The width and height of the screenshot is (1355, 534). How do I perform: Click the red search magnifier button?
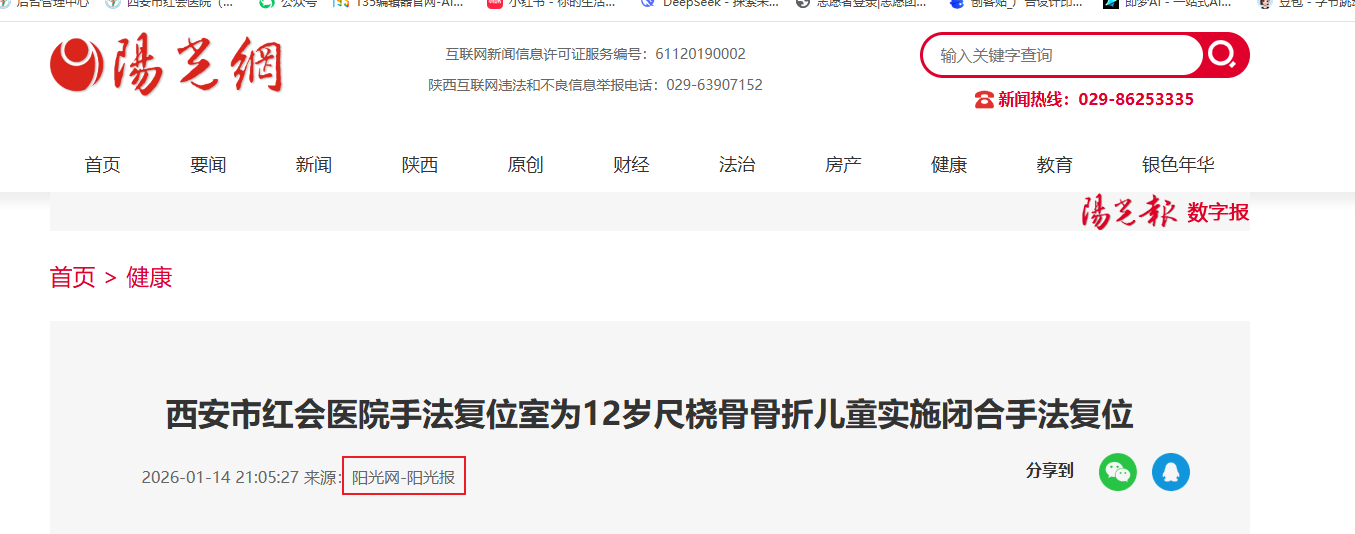[1222, 55]
